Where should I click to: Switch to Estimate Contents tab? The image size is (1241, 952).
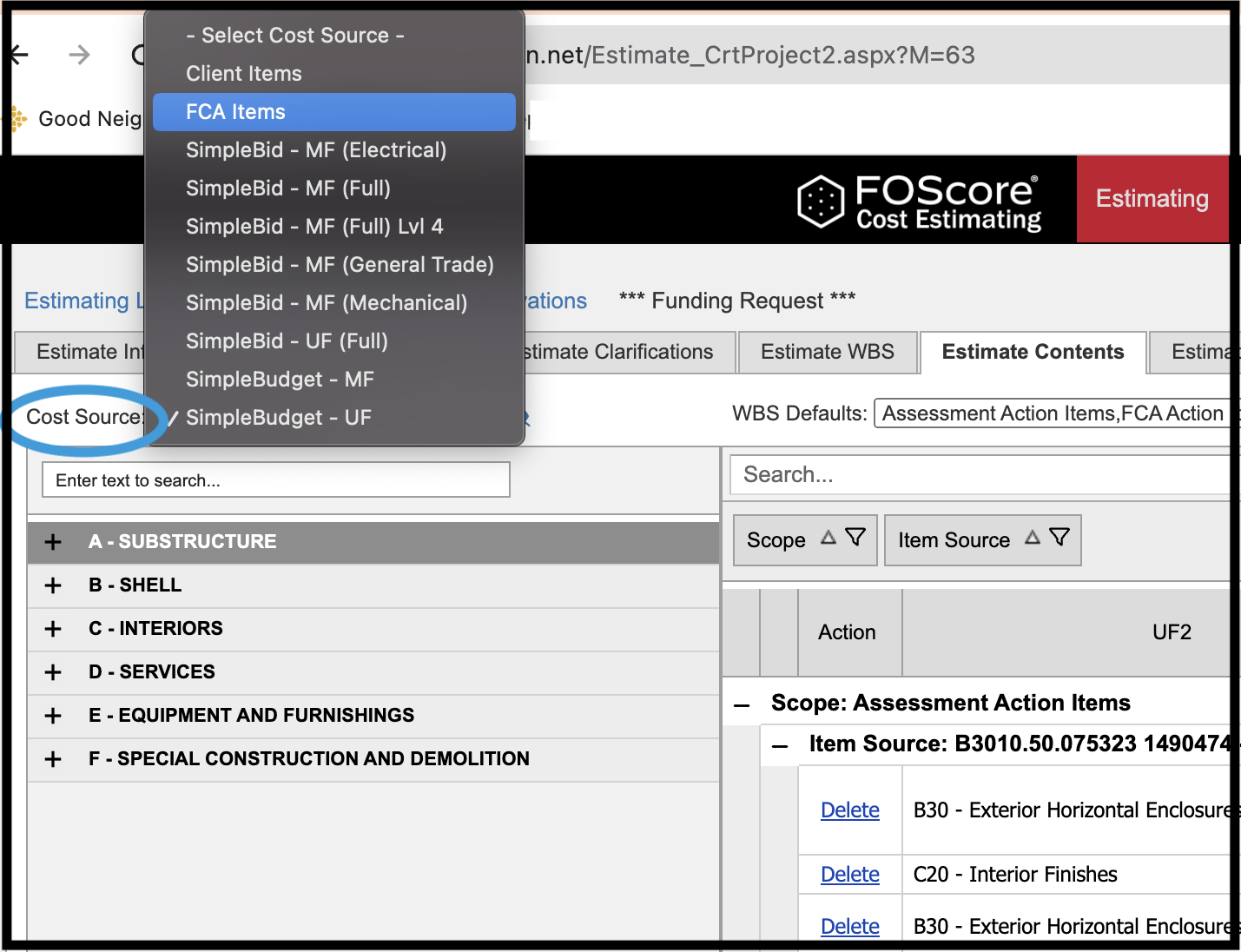tap(1033, 352)
